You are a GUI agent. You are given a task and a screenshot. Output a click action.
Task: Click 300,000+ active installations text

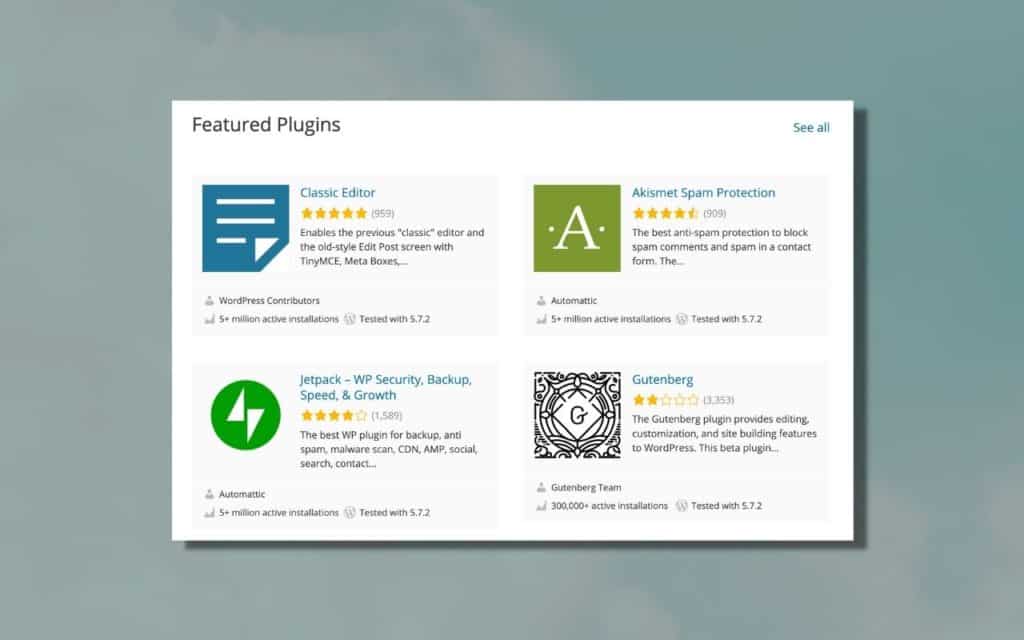609,505
